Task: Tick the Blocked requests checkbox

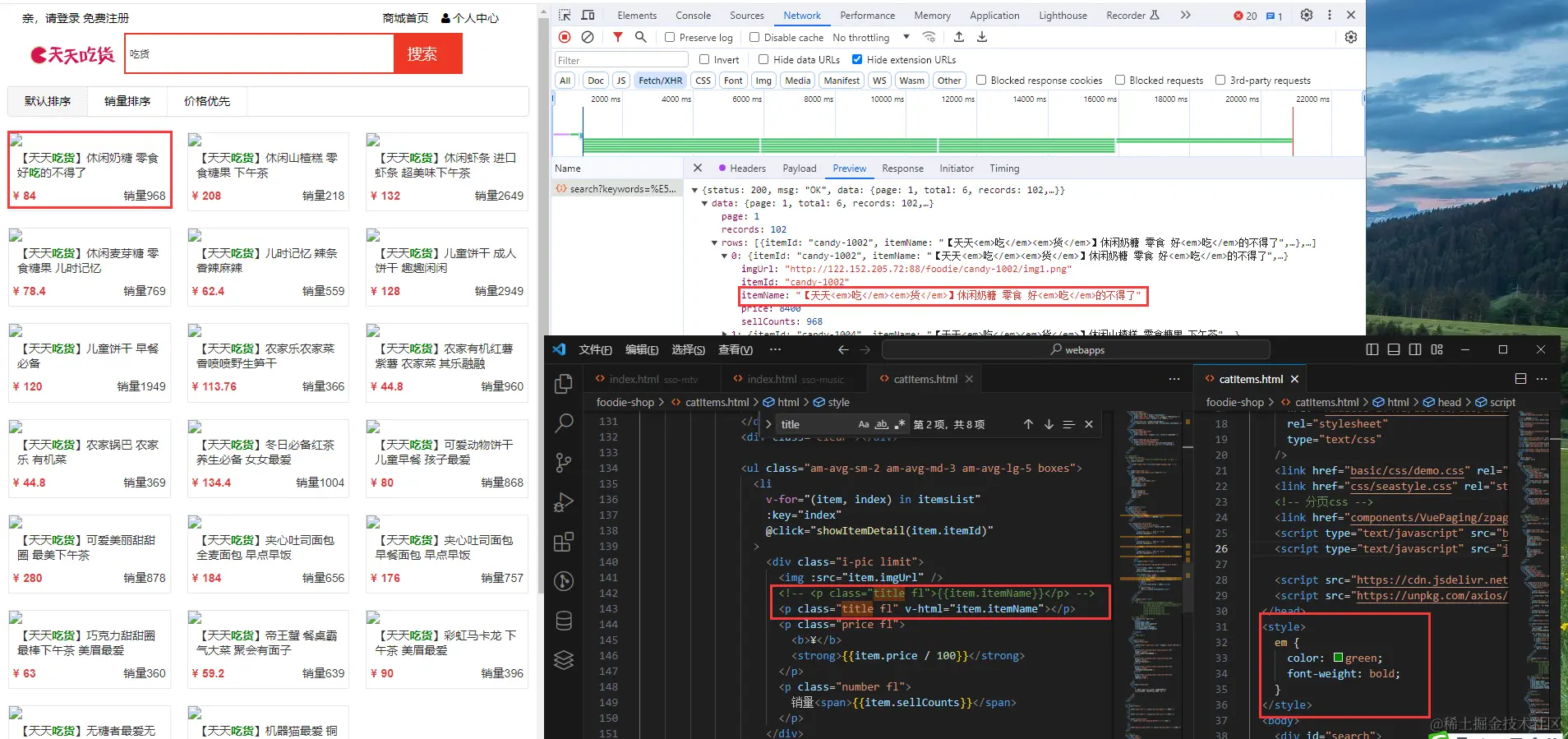Action: (1120, 80)
